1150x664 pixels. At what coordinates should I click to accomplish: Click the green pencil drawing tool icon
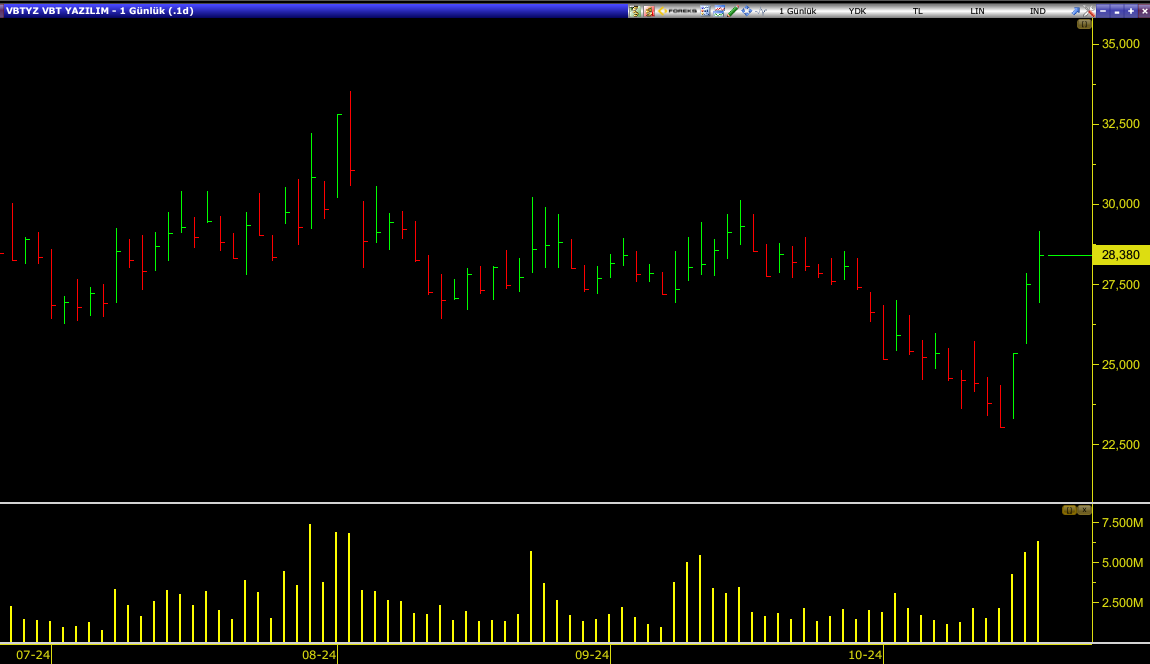pyautogui.click(x=733, y=11)
